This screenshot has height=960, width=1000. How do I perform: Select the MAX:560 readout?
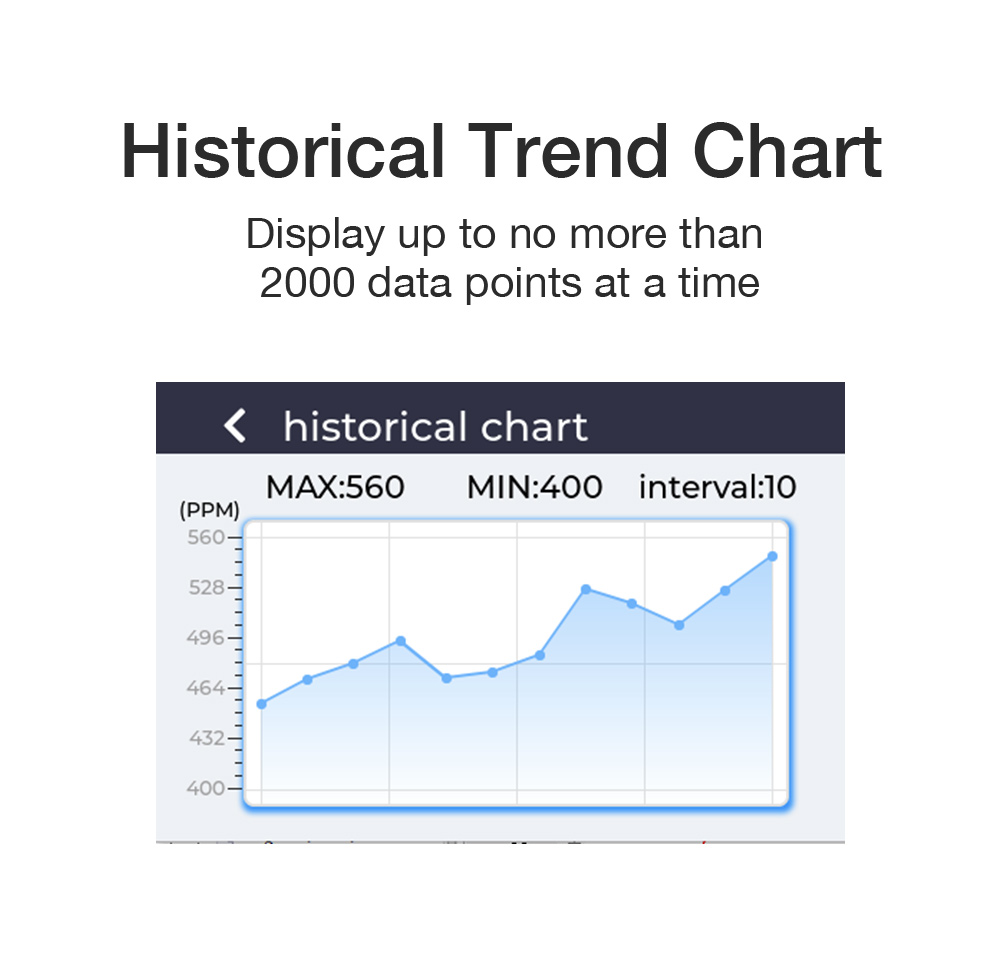click(335, 487)
